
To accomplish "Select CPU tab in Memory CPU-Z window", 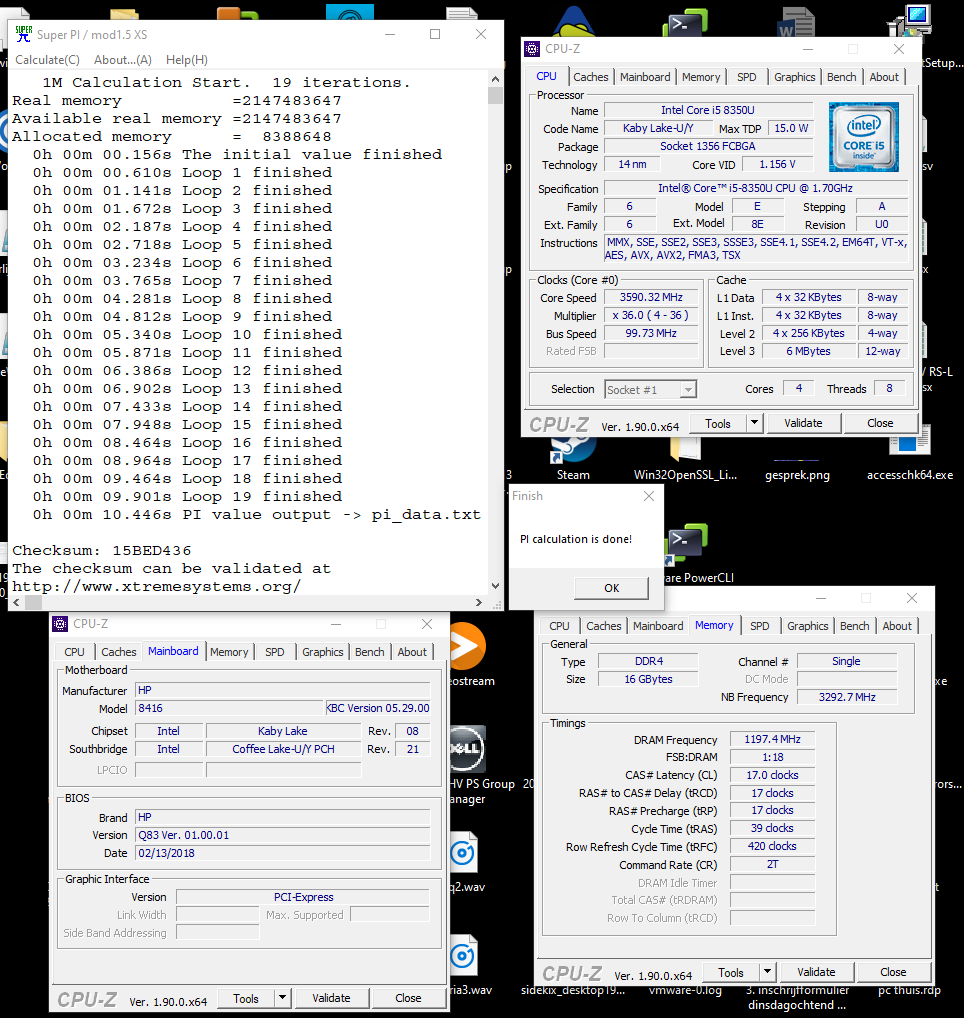I will pos(559,626).
